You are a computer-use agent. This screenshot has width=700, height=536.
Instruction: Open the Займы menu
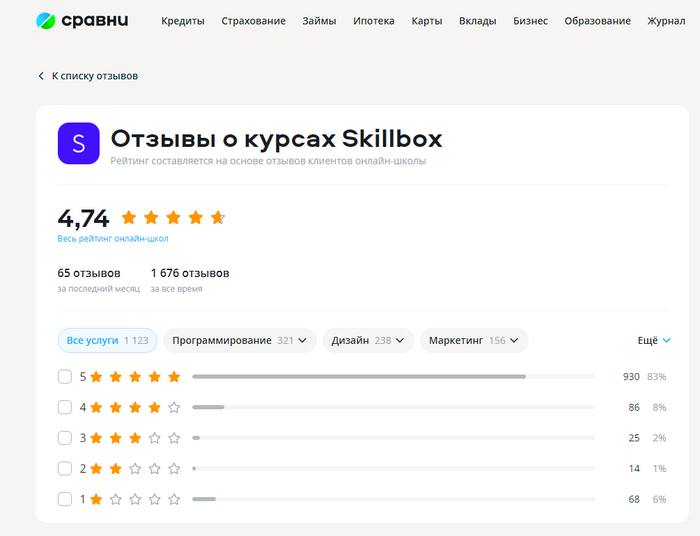click(319, 21)
